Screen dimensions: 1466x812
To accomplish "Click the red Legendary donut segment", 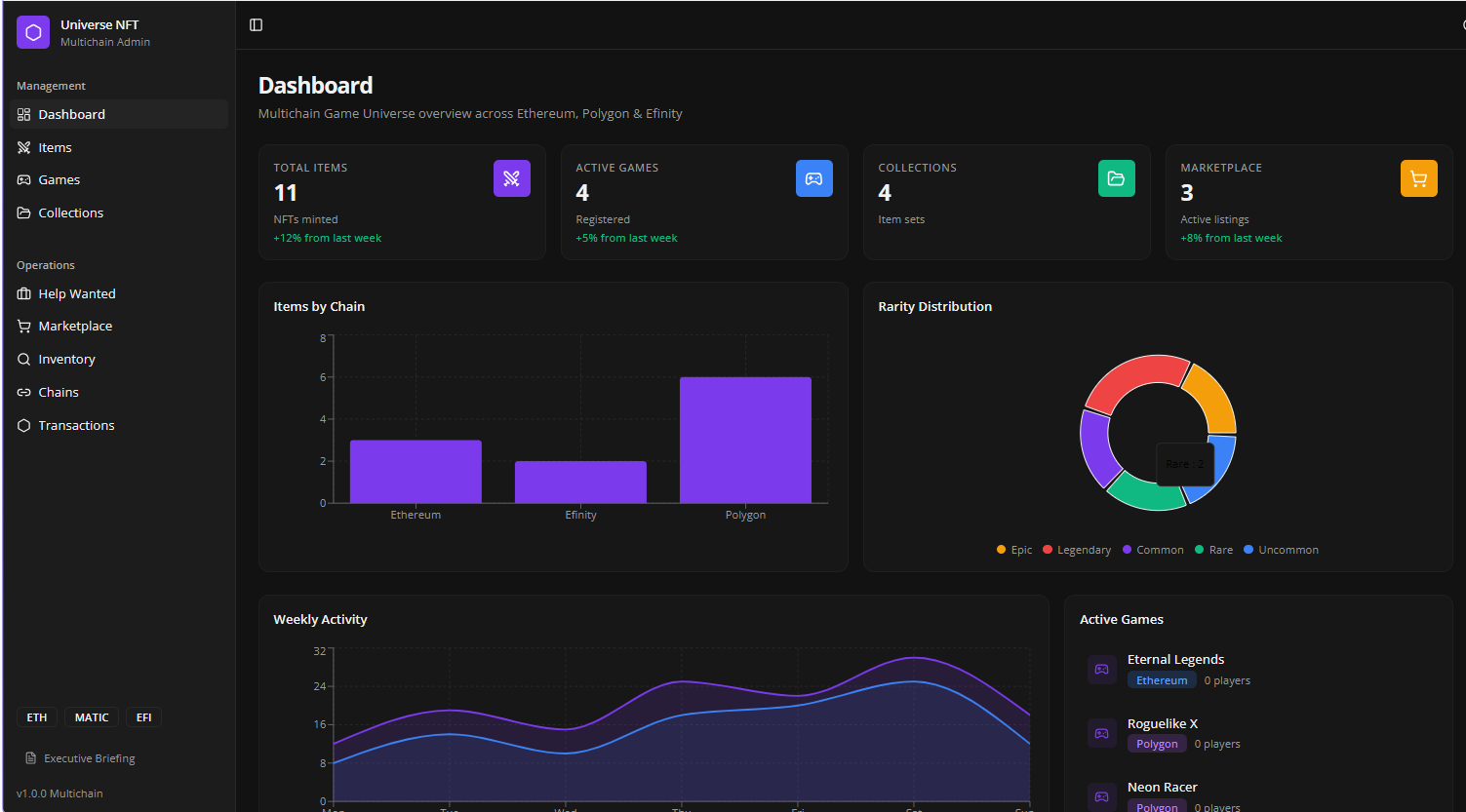I will pyautogui.click(x=1131, y=379).
